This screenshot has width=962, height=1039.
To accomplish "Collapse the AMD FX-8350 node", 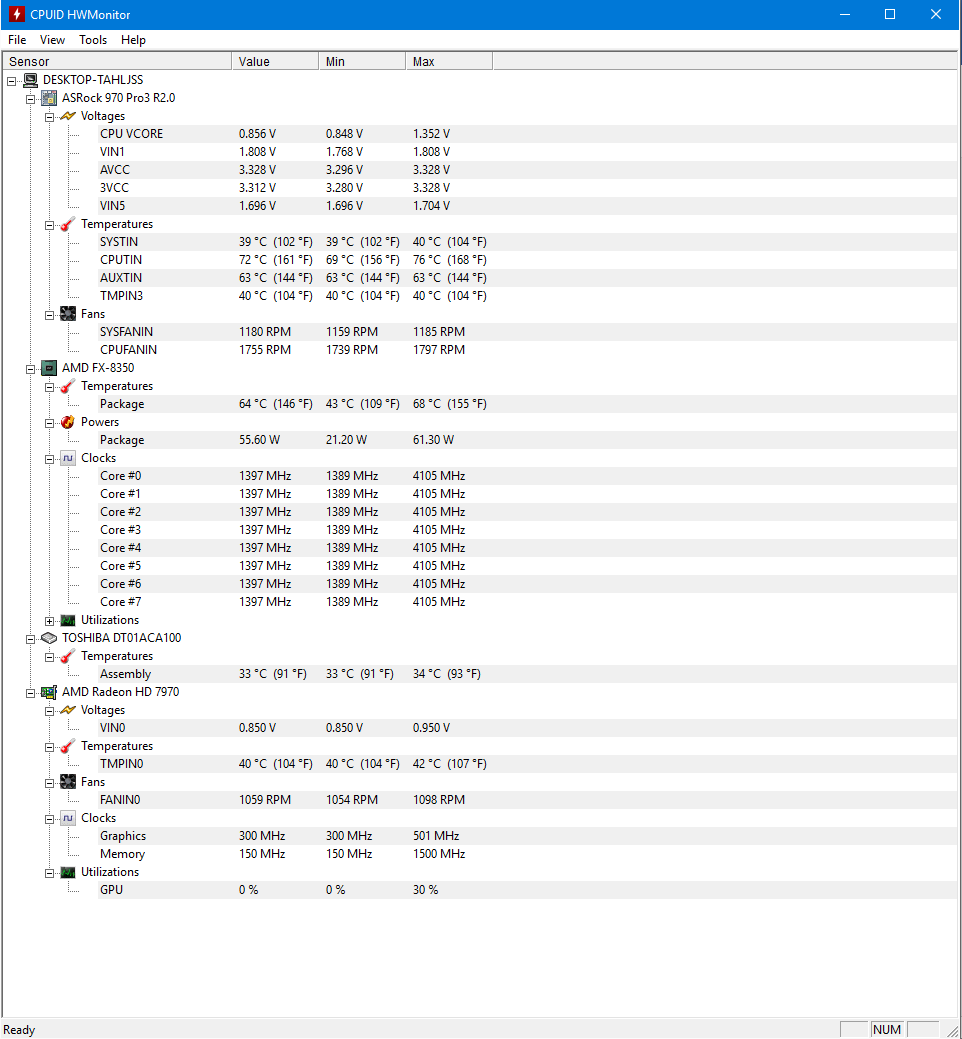I will point(30,369).
